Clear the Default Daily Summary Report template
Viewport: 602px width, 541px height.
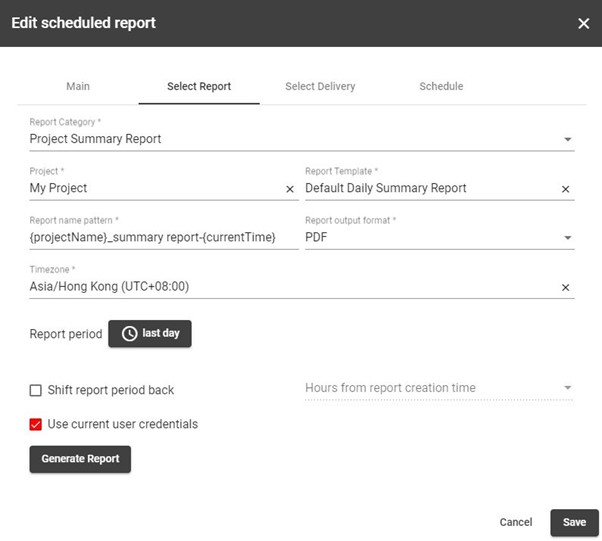tap(565, 189)
